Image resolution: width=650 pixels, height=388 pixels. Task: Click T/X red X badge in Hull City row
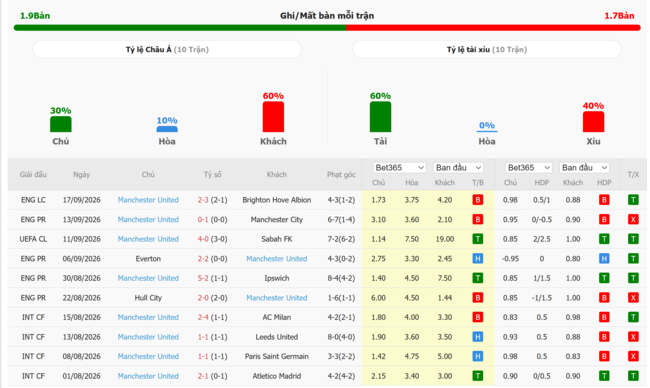633,298
